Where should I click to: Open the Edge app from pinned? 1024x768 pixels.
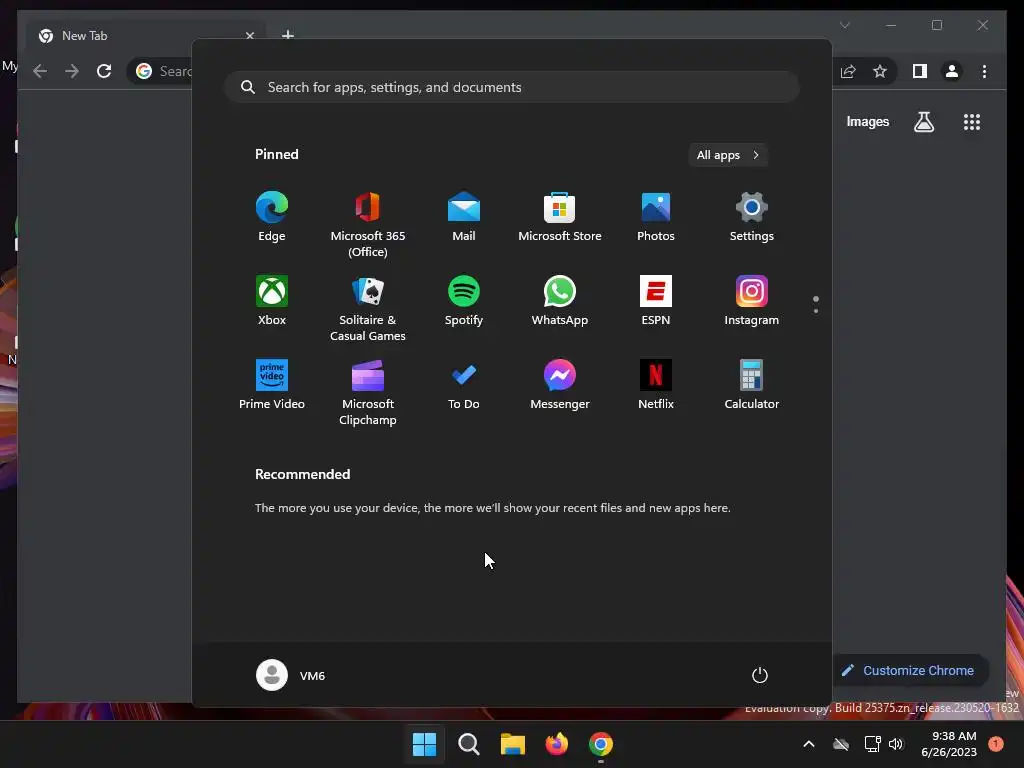coord(272,217)
